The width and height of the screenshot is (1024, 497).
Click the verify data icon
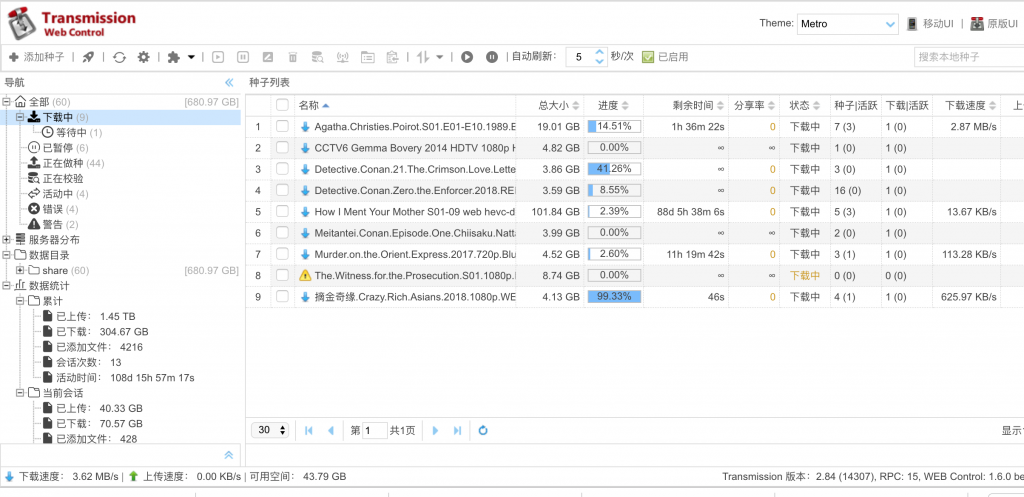[x=317, y=57]
